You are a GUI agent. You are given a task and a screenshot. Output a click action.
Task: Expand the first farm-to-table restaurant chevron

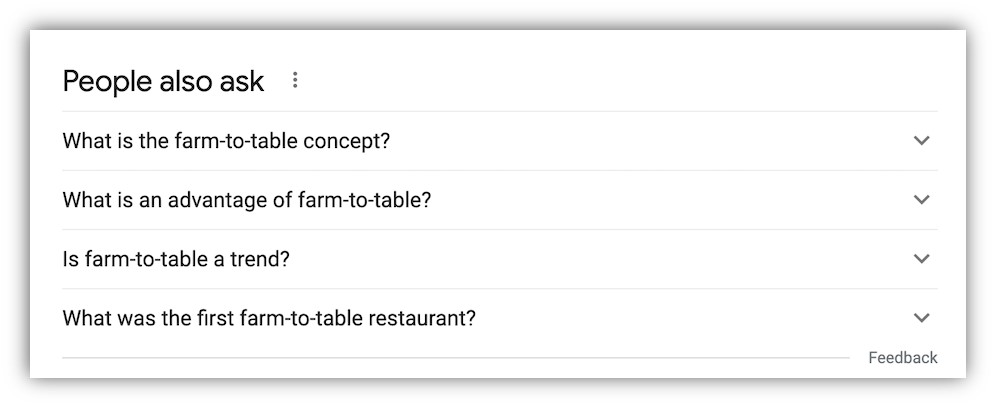click(x=922, y=318)
